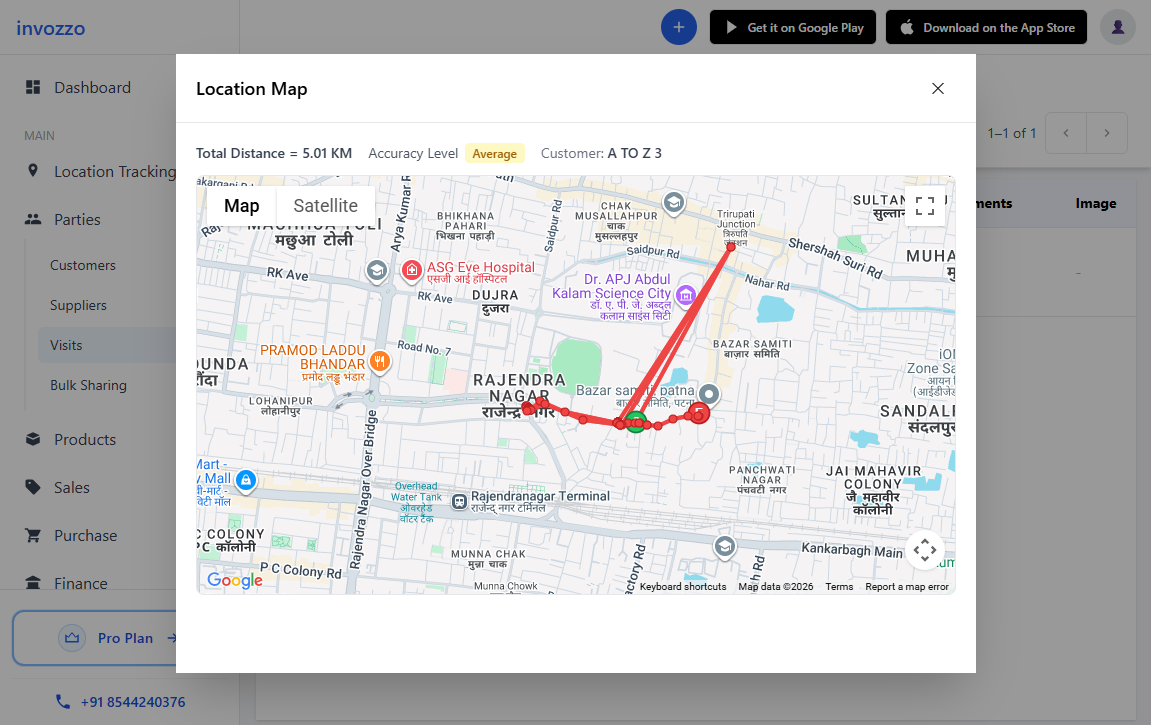The height and width of the screenshot is (725, 1151).
Task: Open the user profile avatar menu
Action: click(x=1117, y=28)
